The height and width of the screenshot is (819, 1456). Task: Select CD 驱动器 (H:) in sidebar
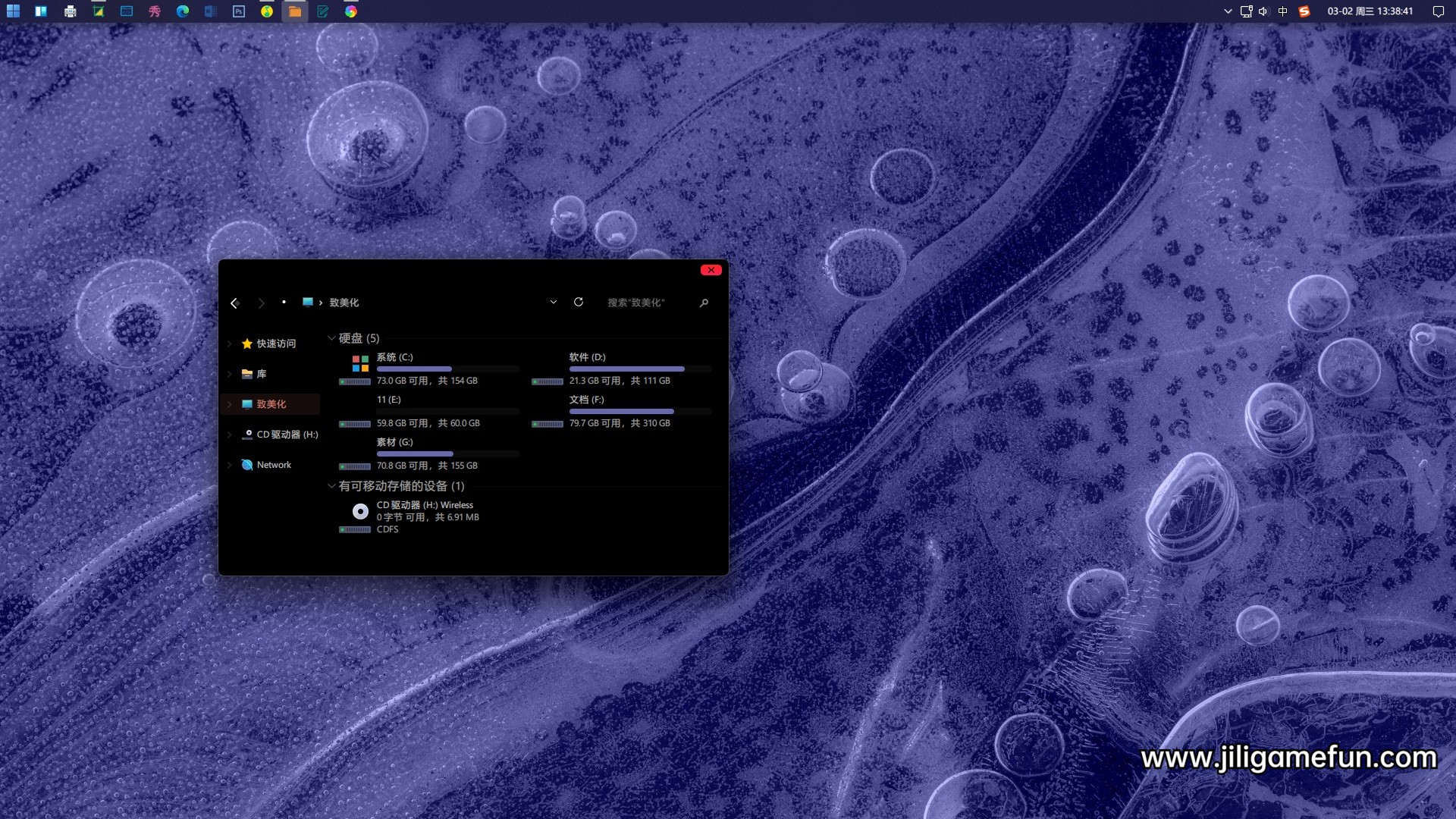pos(280,435)
